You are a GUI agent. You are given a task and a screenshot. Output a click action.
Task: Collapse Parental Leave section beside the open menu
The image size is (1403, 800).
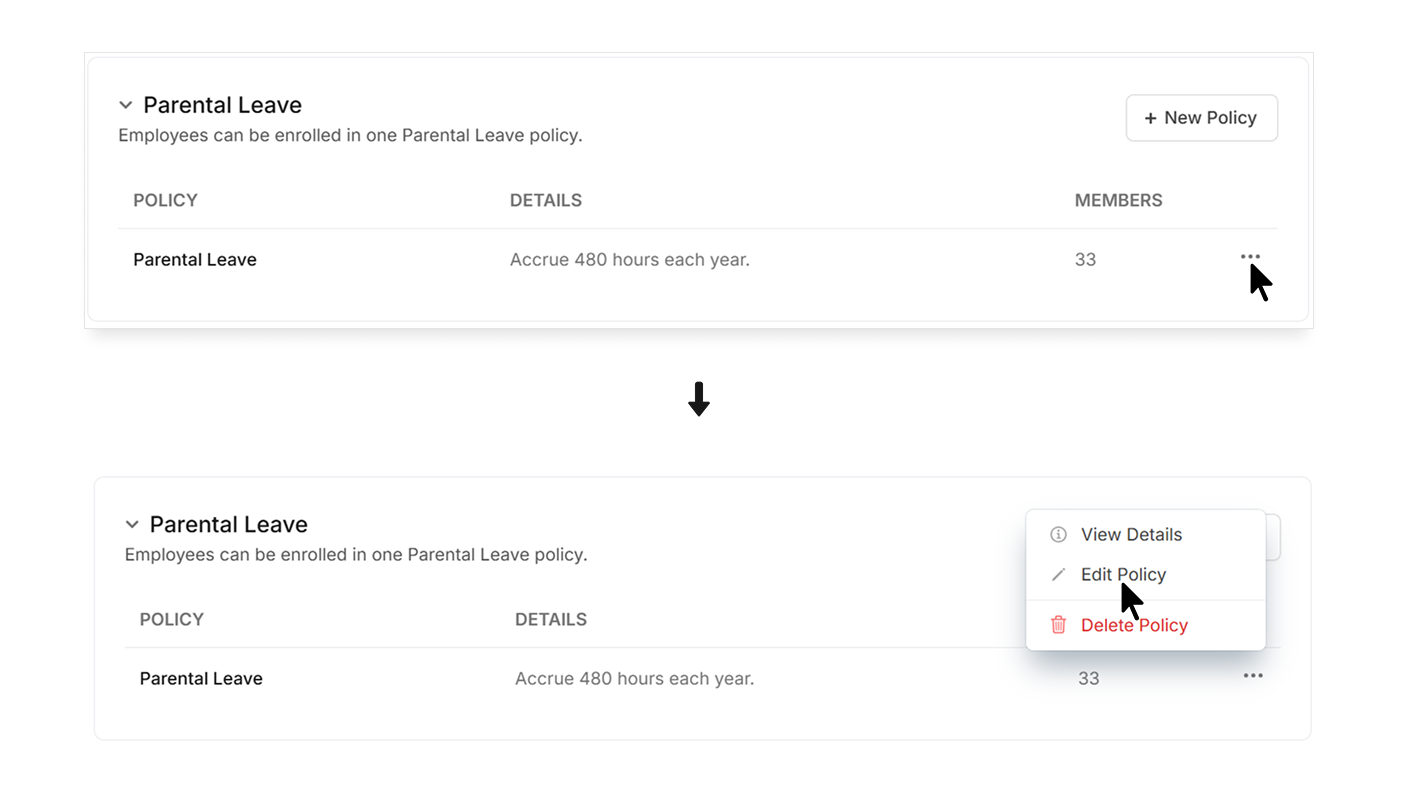(131, 524)
